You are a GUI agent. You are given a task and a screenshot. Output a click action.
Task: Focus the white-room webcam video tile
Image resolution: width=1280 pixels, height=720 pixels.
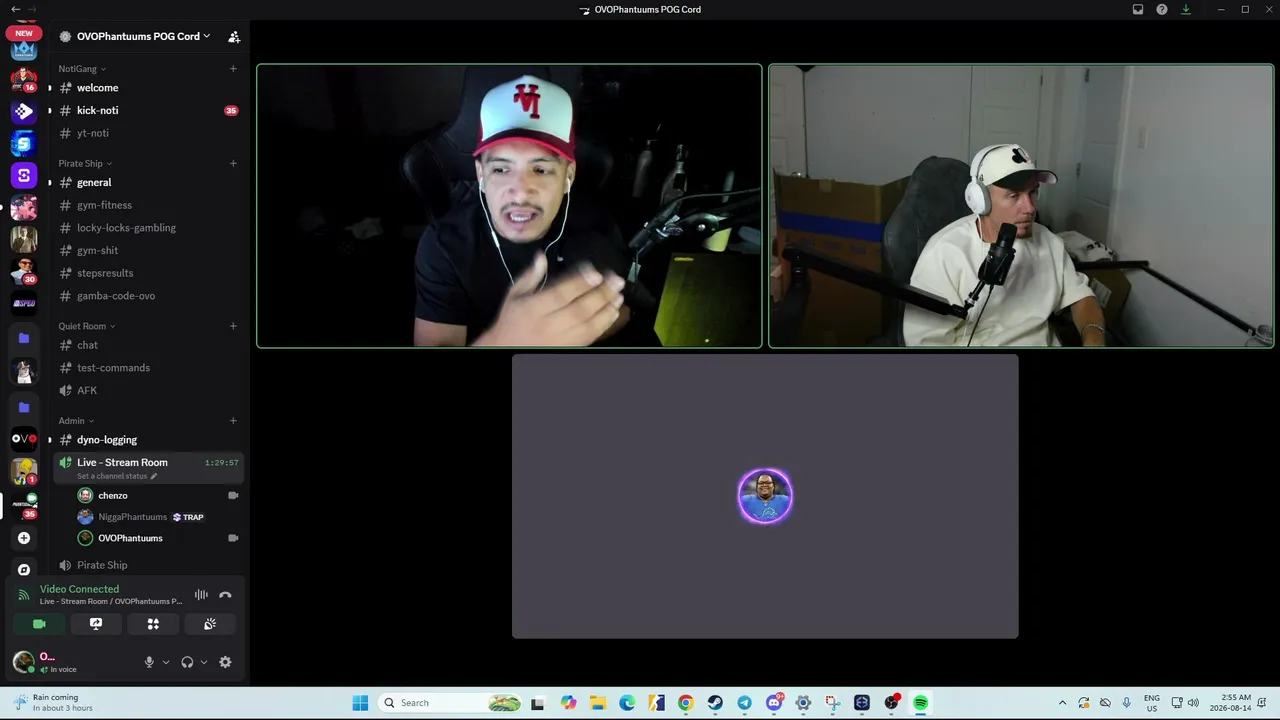(1021, 206)
